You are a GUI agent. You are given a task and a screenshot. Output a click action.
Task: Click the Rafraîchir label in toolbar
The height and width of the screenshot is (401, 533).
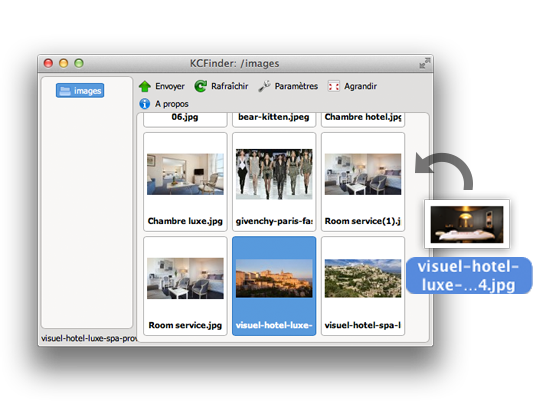tap(230, 86)
